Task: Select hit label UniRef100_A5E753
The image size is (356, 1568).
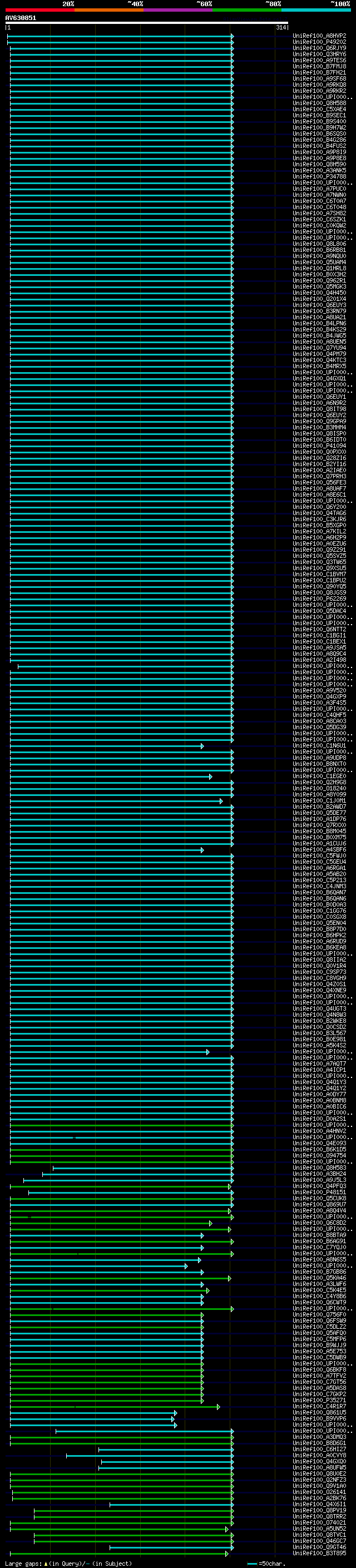Action: (319, 1351)
